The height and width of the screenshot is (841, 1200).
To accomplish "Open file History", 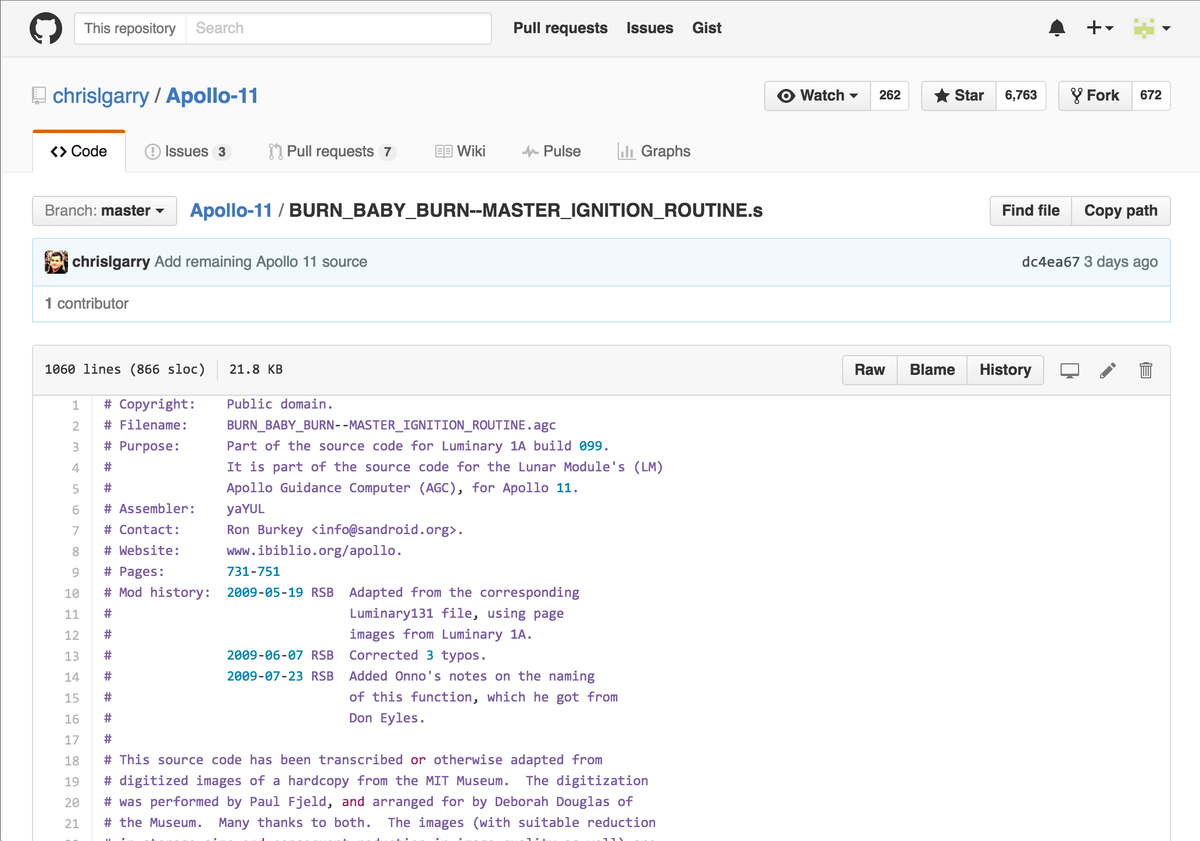I will [x=1005, y=369].
